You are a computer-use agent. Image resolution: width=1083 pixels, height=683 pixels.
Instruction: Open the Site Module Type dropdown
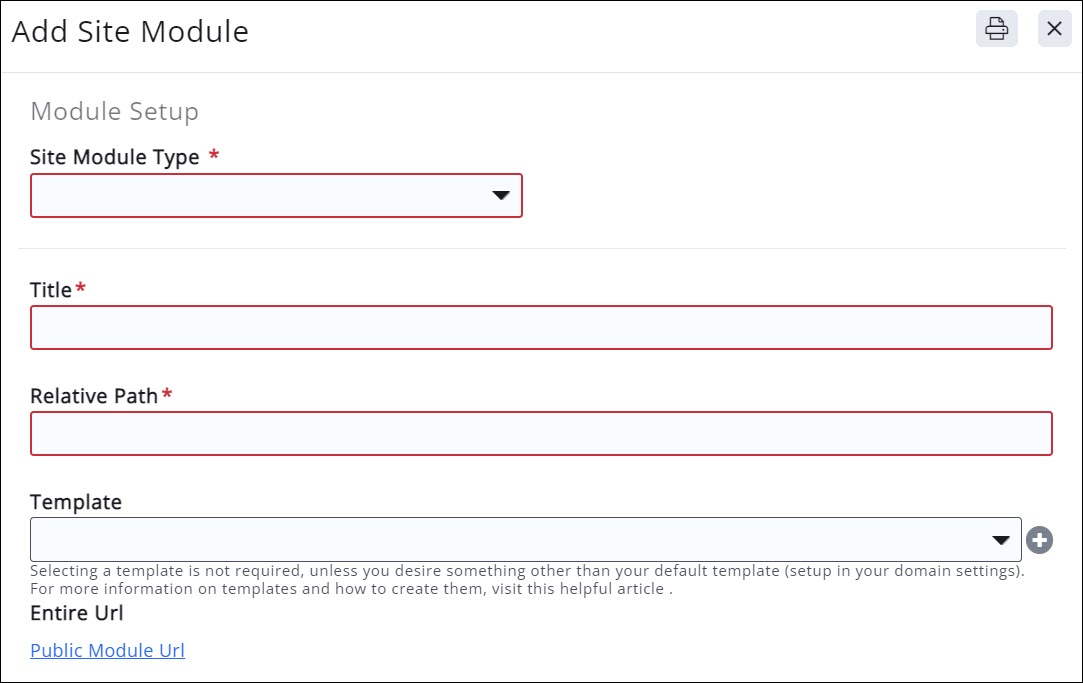coord(276,196)
